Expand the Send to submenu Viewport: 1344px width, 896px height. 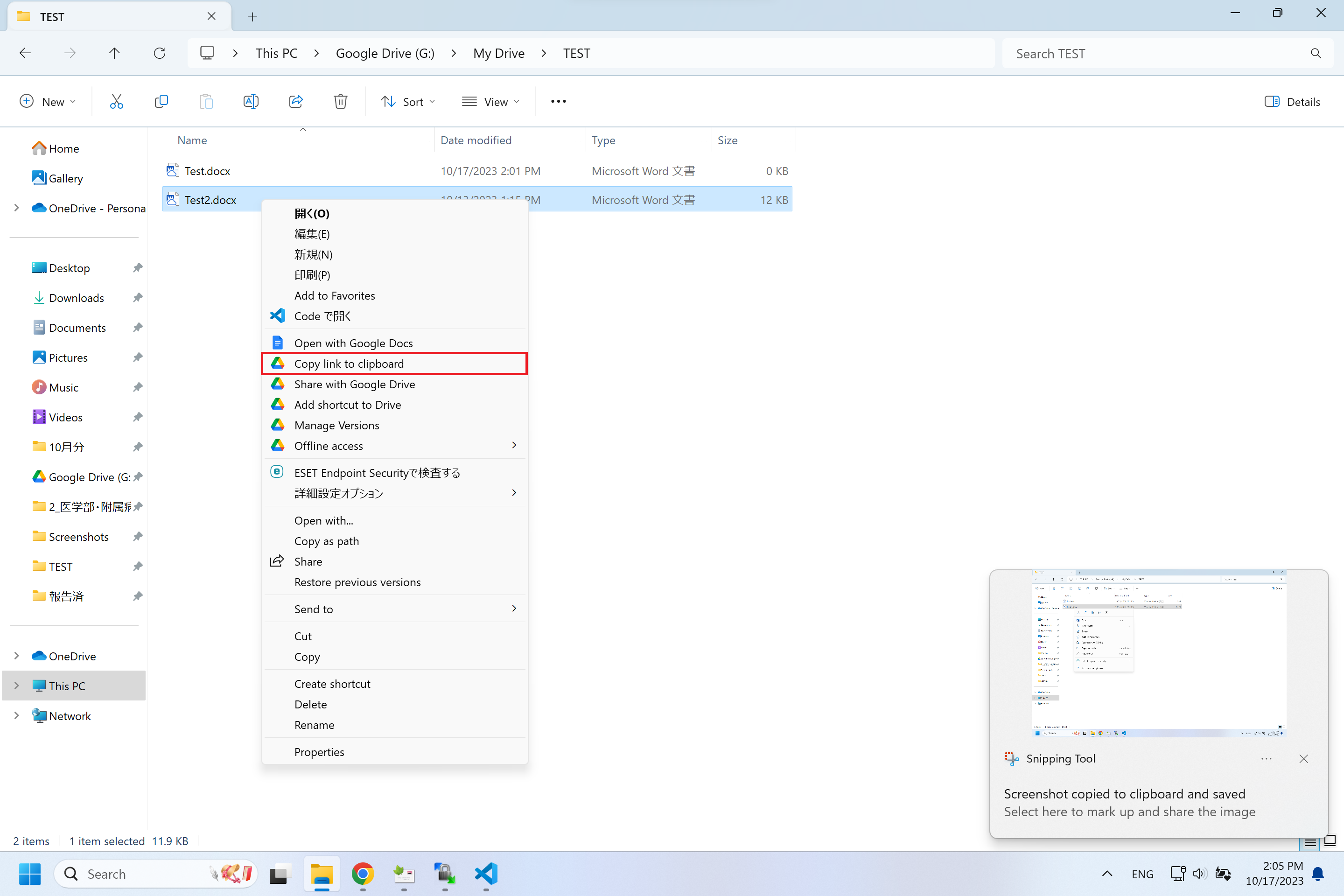pyautogui.click(x=514, y=609)
